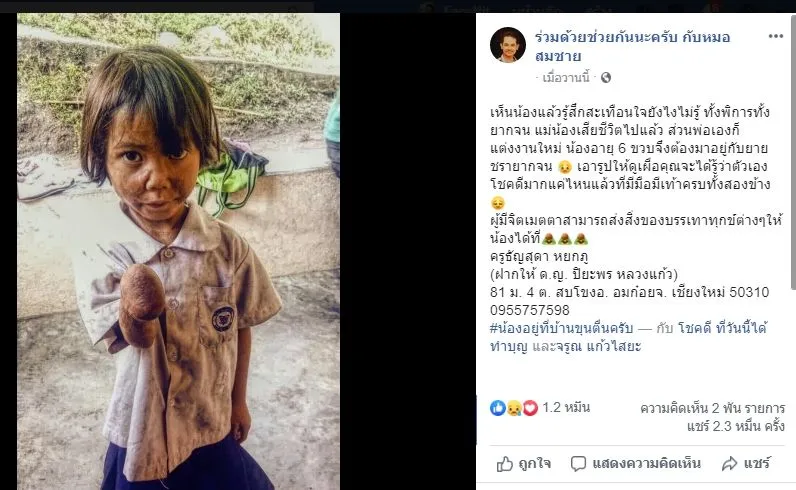Click the post panel vertical scrollbar

click(x=792, y=152)
